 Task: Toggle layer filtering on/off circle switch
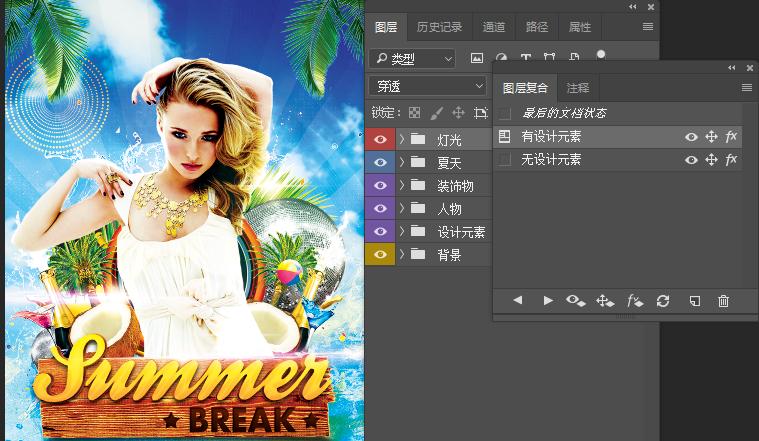601,55
